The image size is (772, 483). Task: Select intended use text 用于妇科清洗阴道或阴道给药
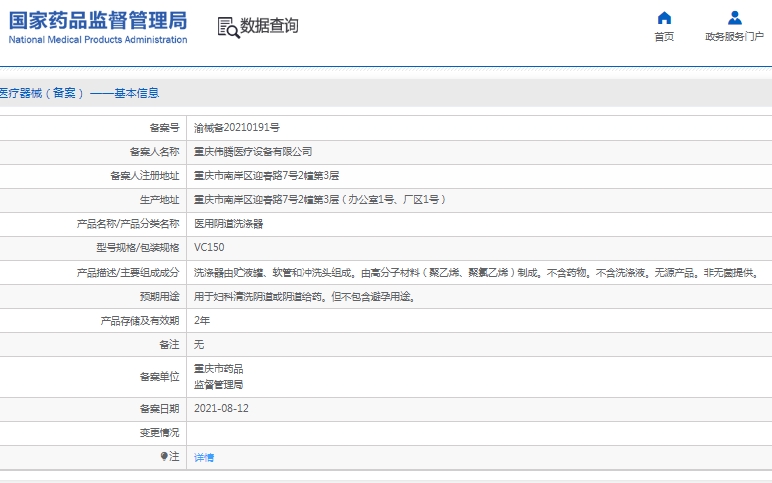pyautogui.click(x=304, y=297)
